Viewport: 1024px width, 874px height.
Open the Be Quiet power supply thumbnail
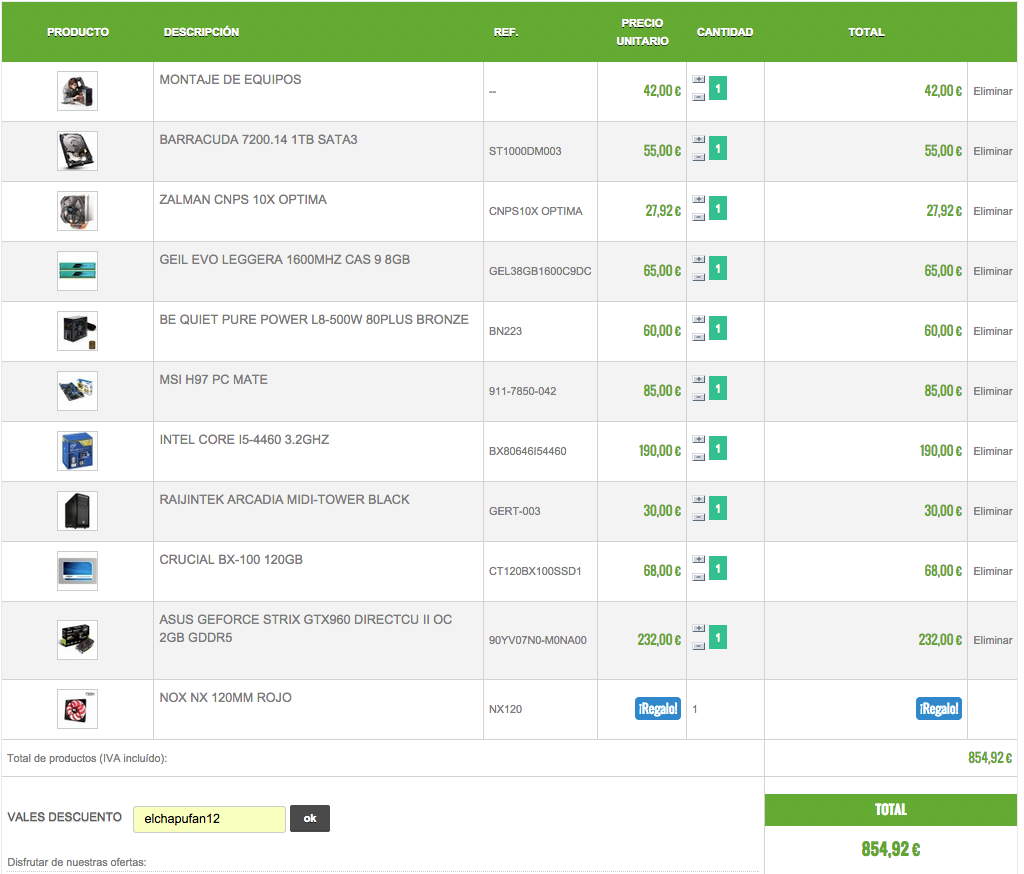77,331
